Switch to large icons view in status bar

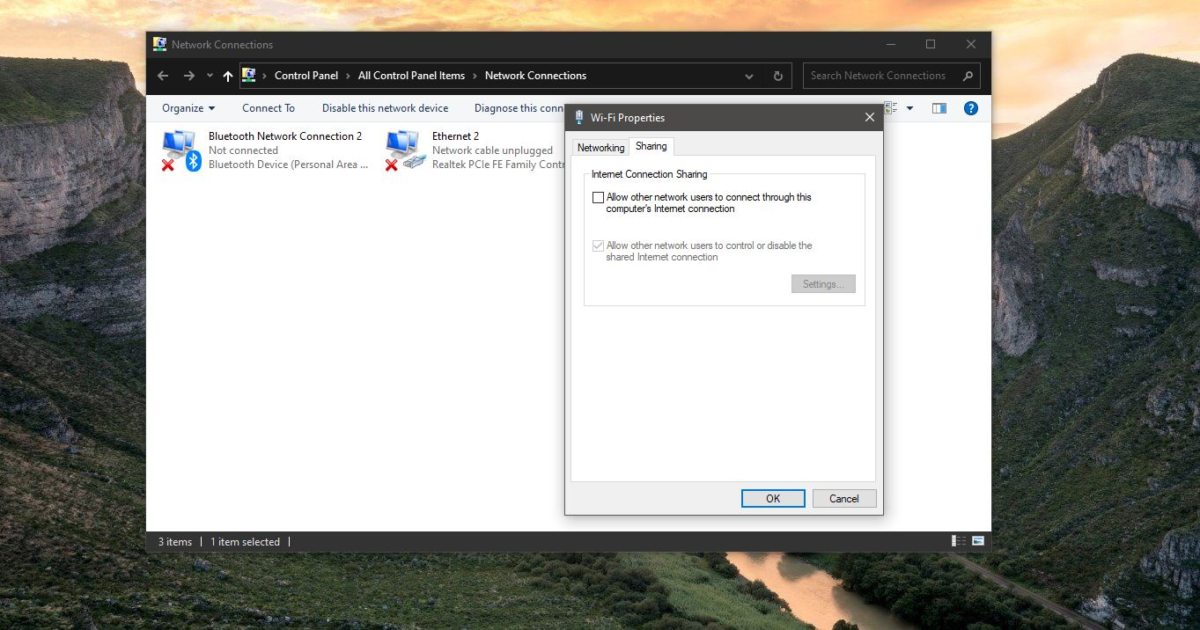tap(977, 541)
